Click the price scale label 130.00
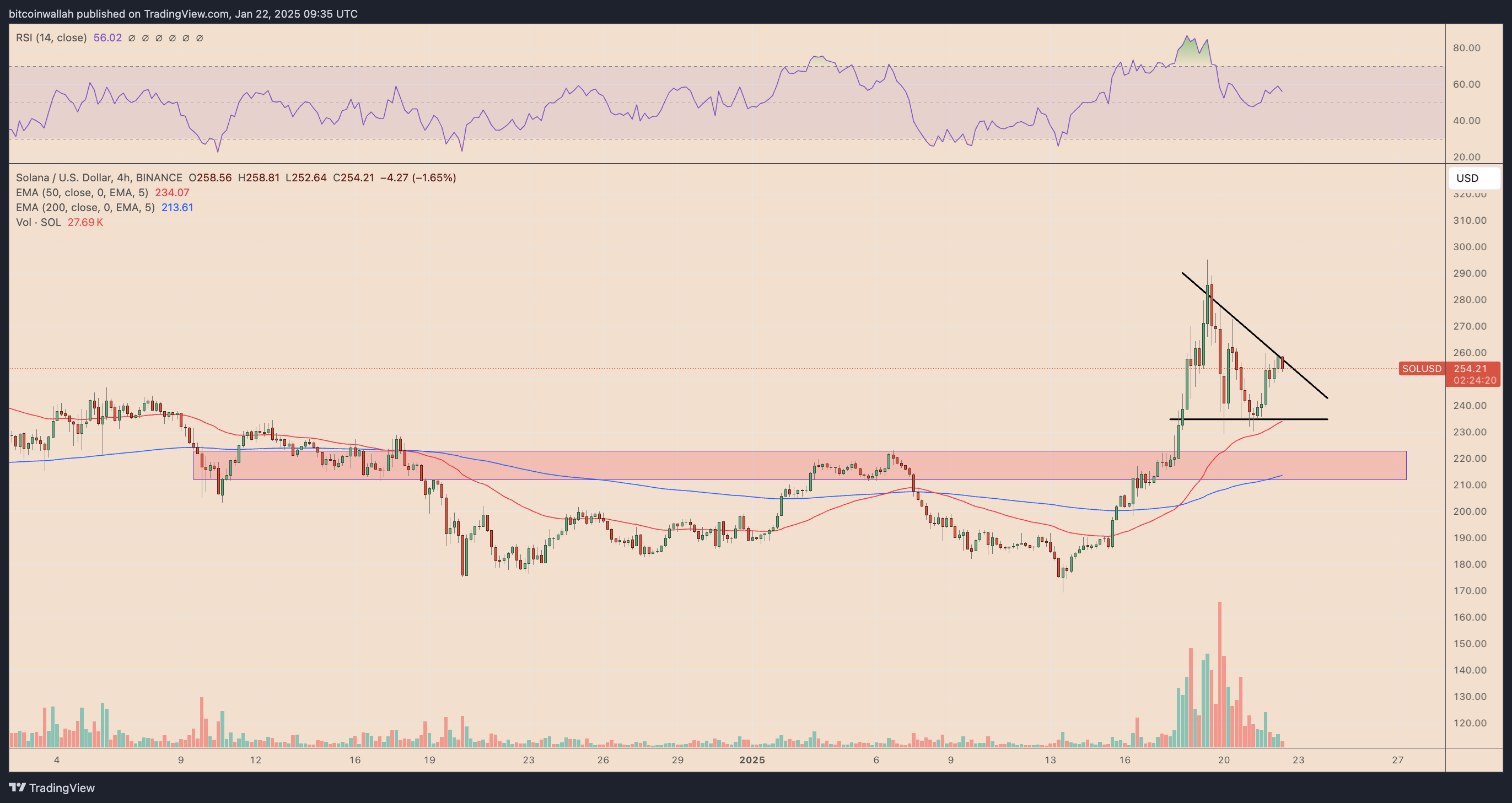 [1470, 697]
